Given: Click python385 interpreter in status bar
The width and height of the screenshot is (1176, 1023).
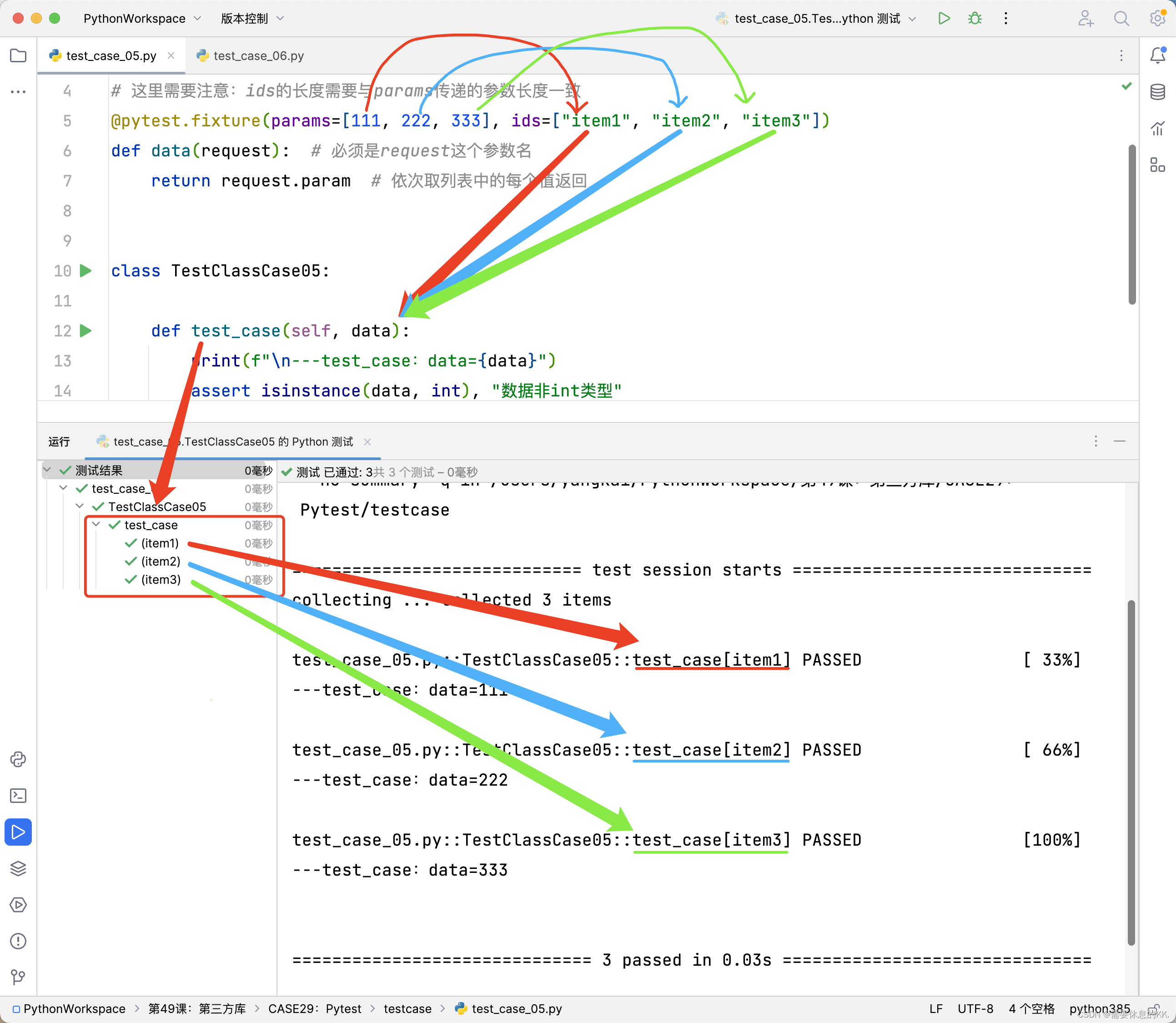Looking at the screenshot, I should coord(1099,1009).
